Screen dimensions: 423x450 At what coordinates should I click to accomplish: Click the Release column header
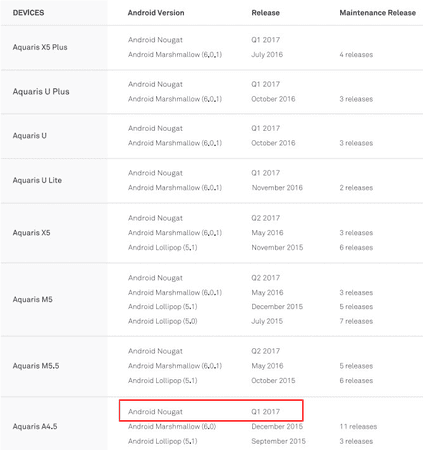[x=265, y=13]
